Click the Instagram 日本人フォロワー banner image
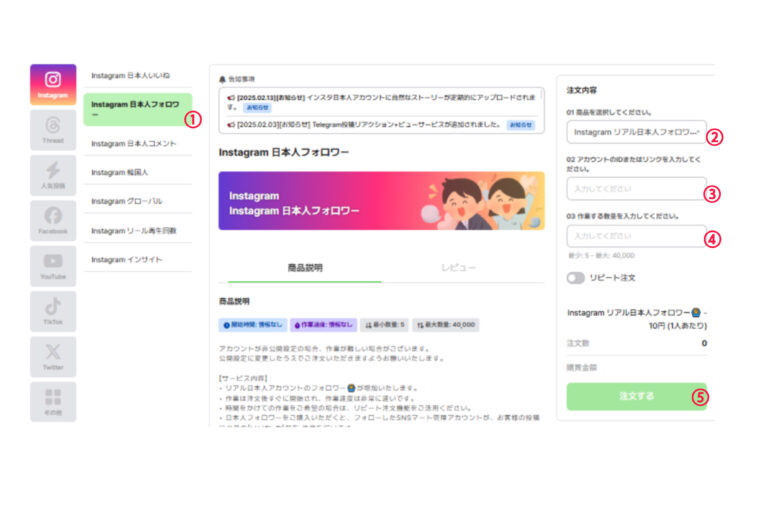 coord(381,201)
